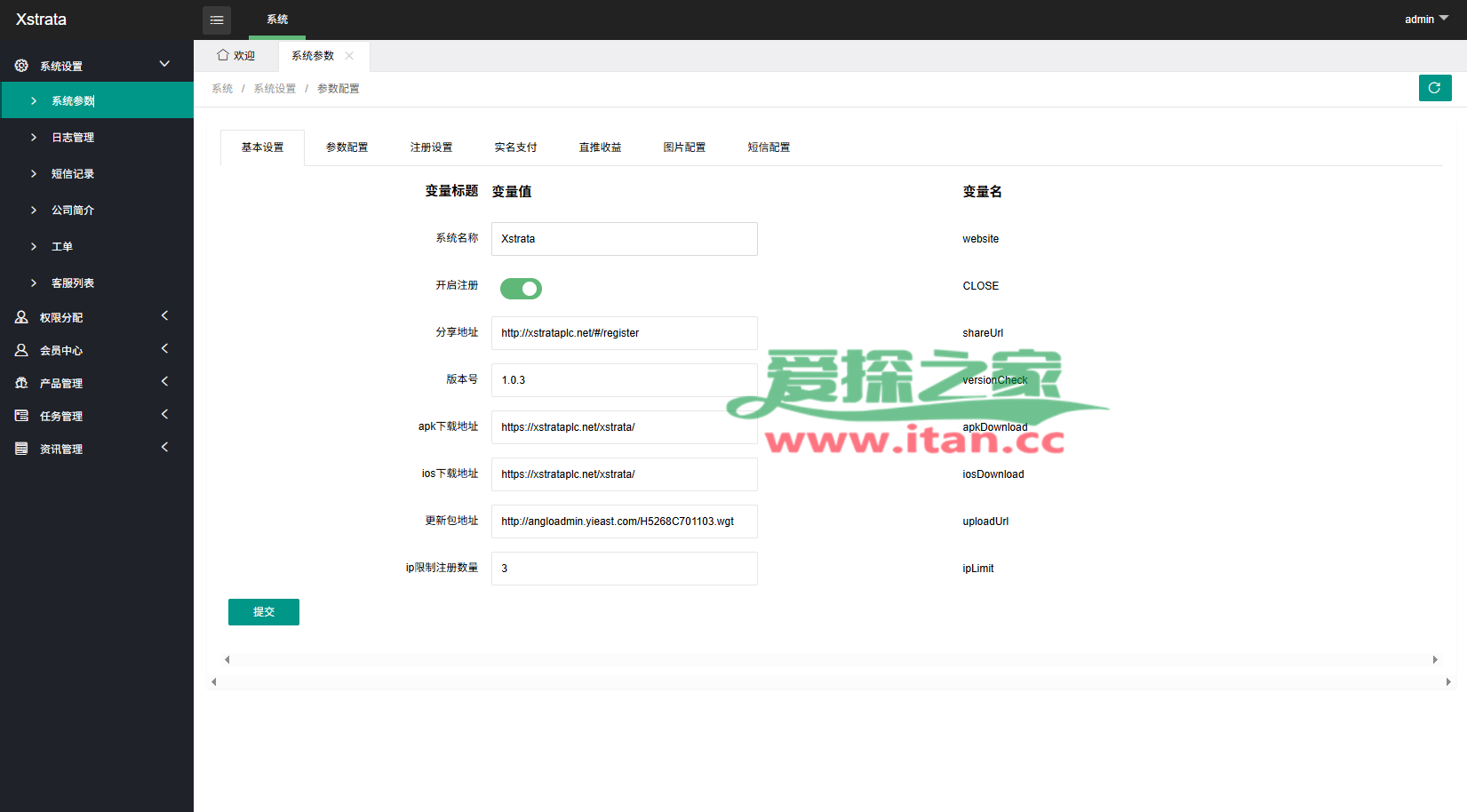Click the hamburger menu toggle icon

[x=216, y=20]
